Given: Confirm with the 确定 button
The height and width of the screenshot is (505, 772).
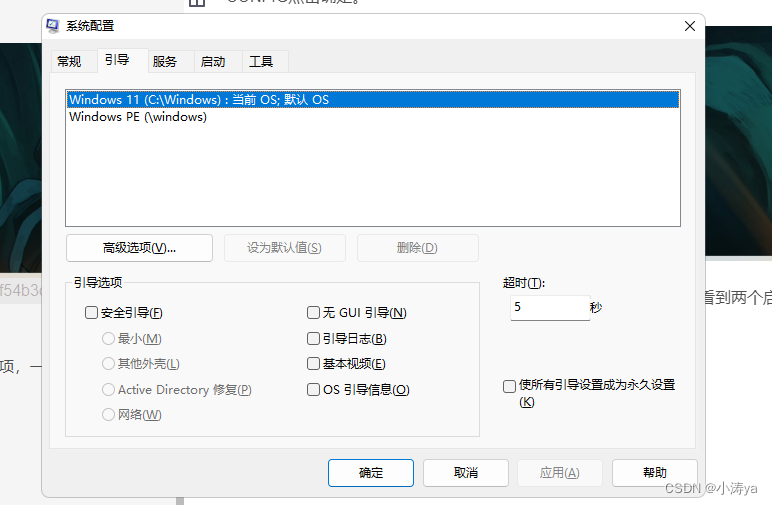Looking at the screenshot, I should (x=371, y=473).
